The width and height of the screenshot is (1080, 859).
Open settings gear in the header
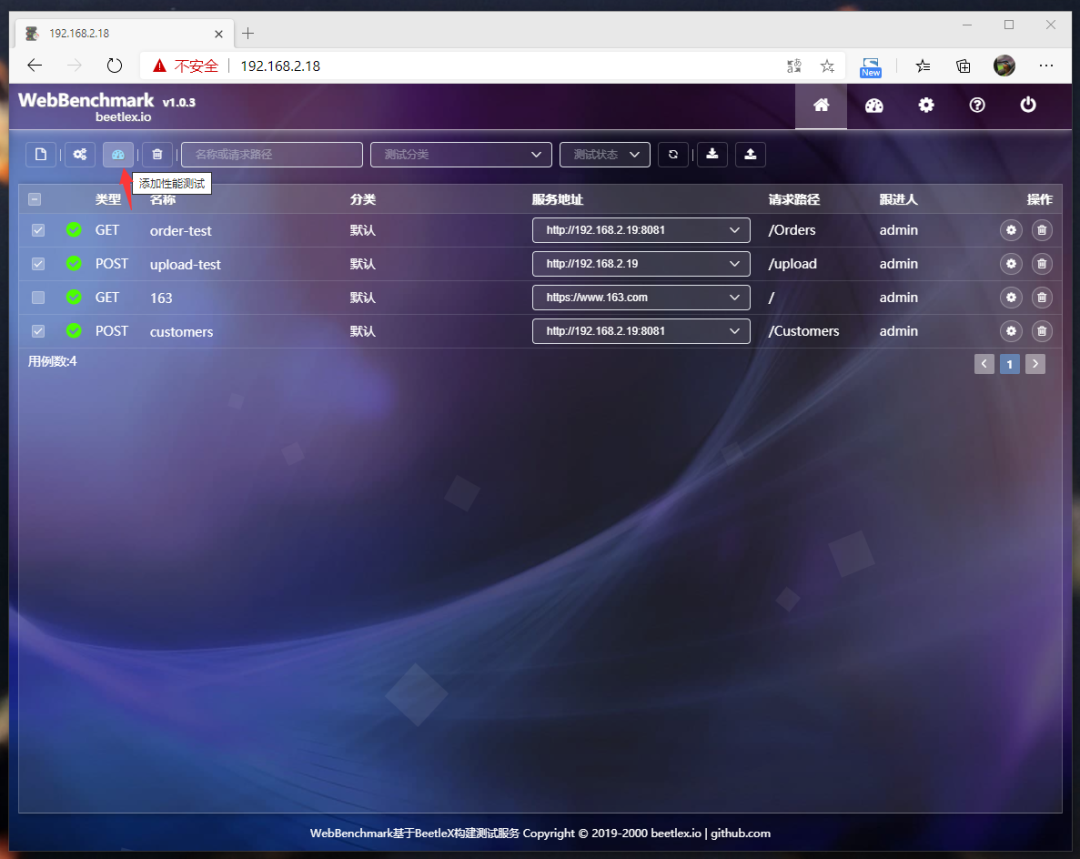(x=926, y=105)
